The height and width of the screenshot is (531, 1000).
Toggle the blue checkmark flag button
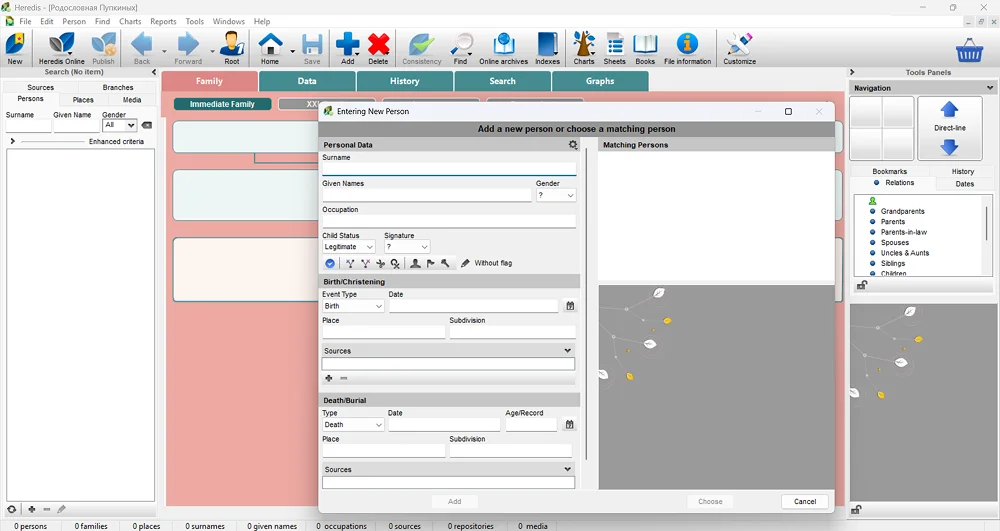(330, 264)
